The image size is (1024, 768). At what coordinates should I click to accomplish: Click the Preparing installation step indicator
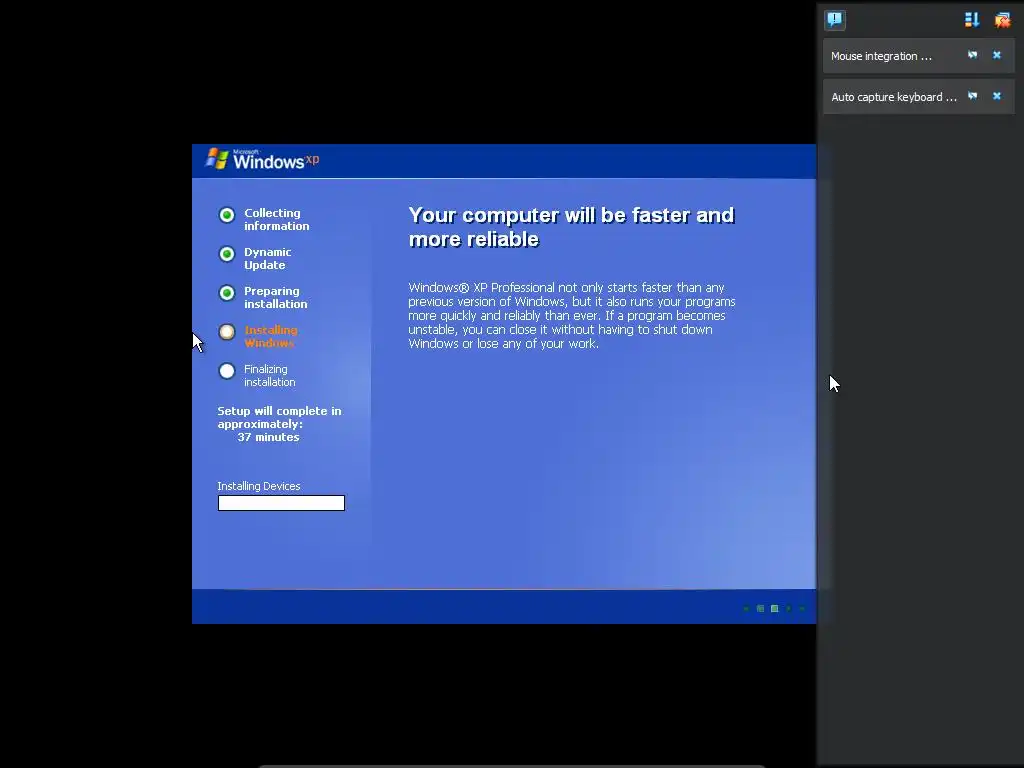[x=227, y=293]
